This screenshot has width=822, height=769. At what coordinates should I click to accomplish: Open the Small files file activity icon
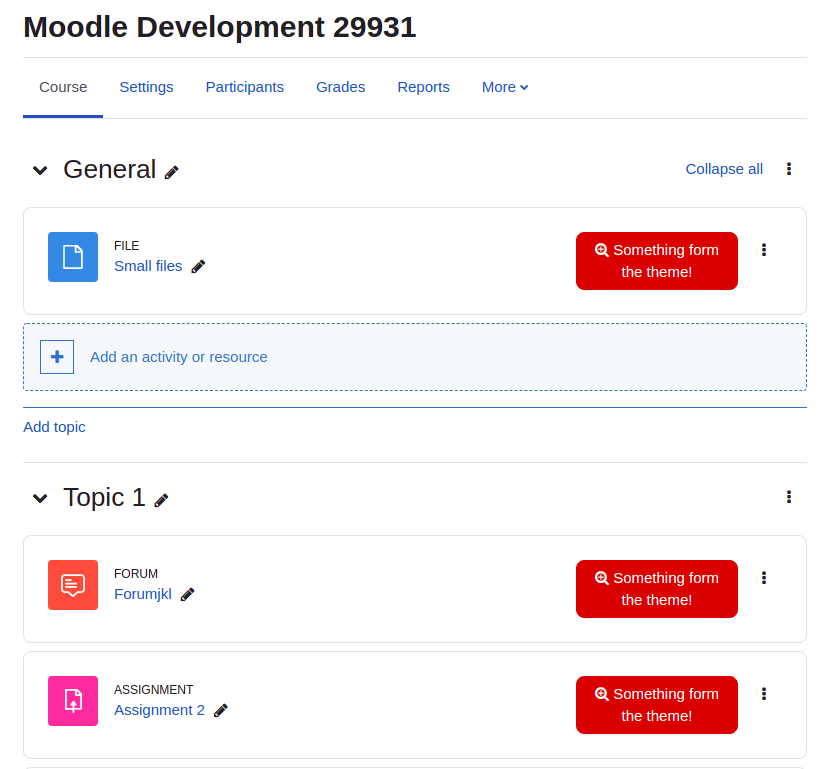[73, 257]
